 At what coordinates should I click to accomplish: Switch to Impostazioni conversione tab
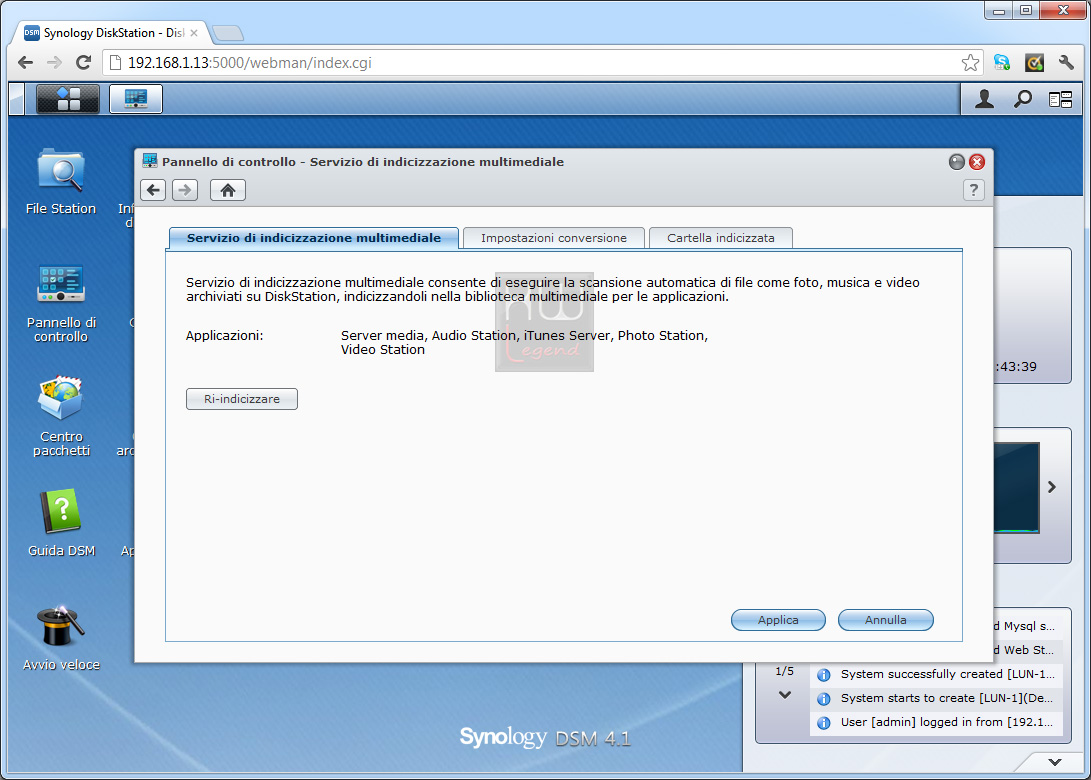pos(554,238)
